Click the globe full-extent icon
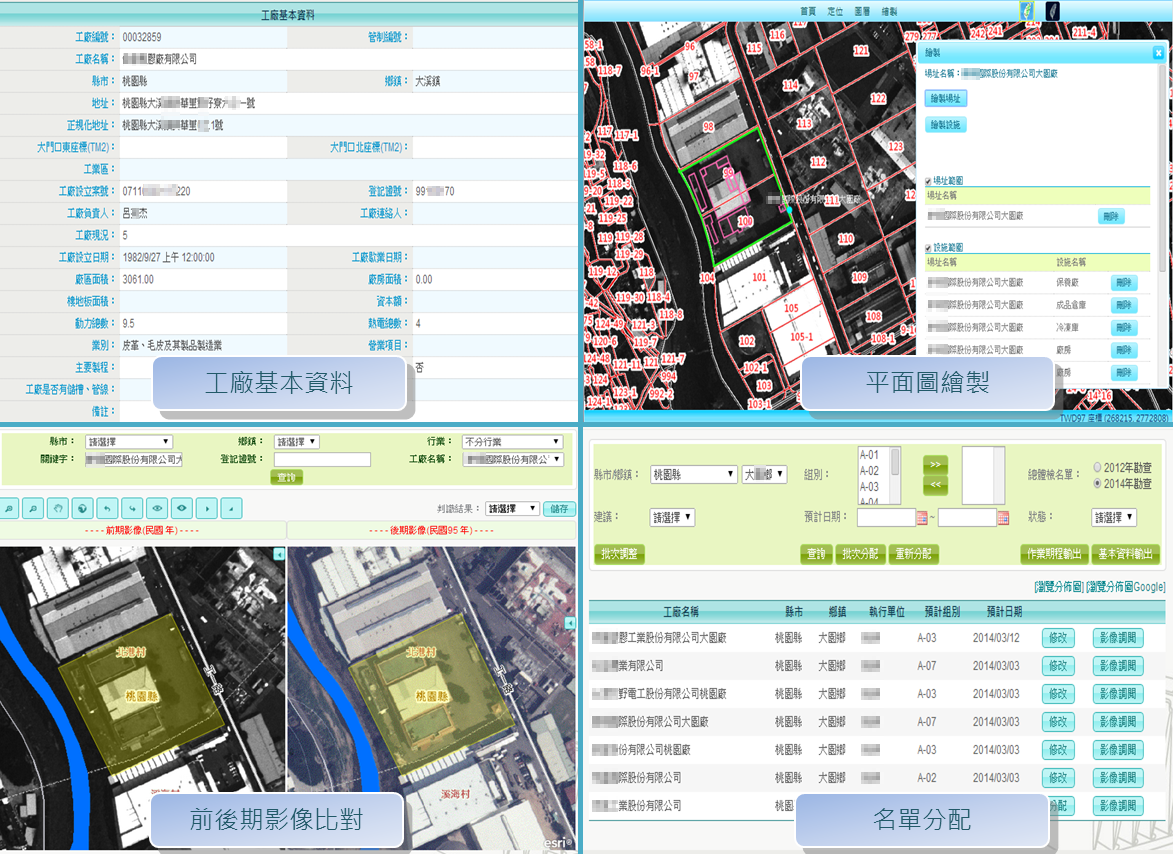The width and height of the screenshot is (1173, 854). click(82, 509)
